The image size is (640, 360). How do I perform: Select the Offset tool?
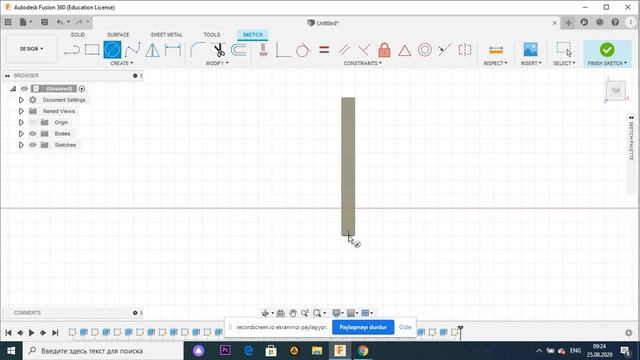click(239, 50)
